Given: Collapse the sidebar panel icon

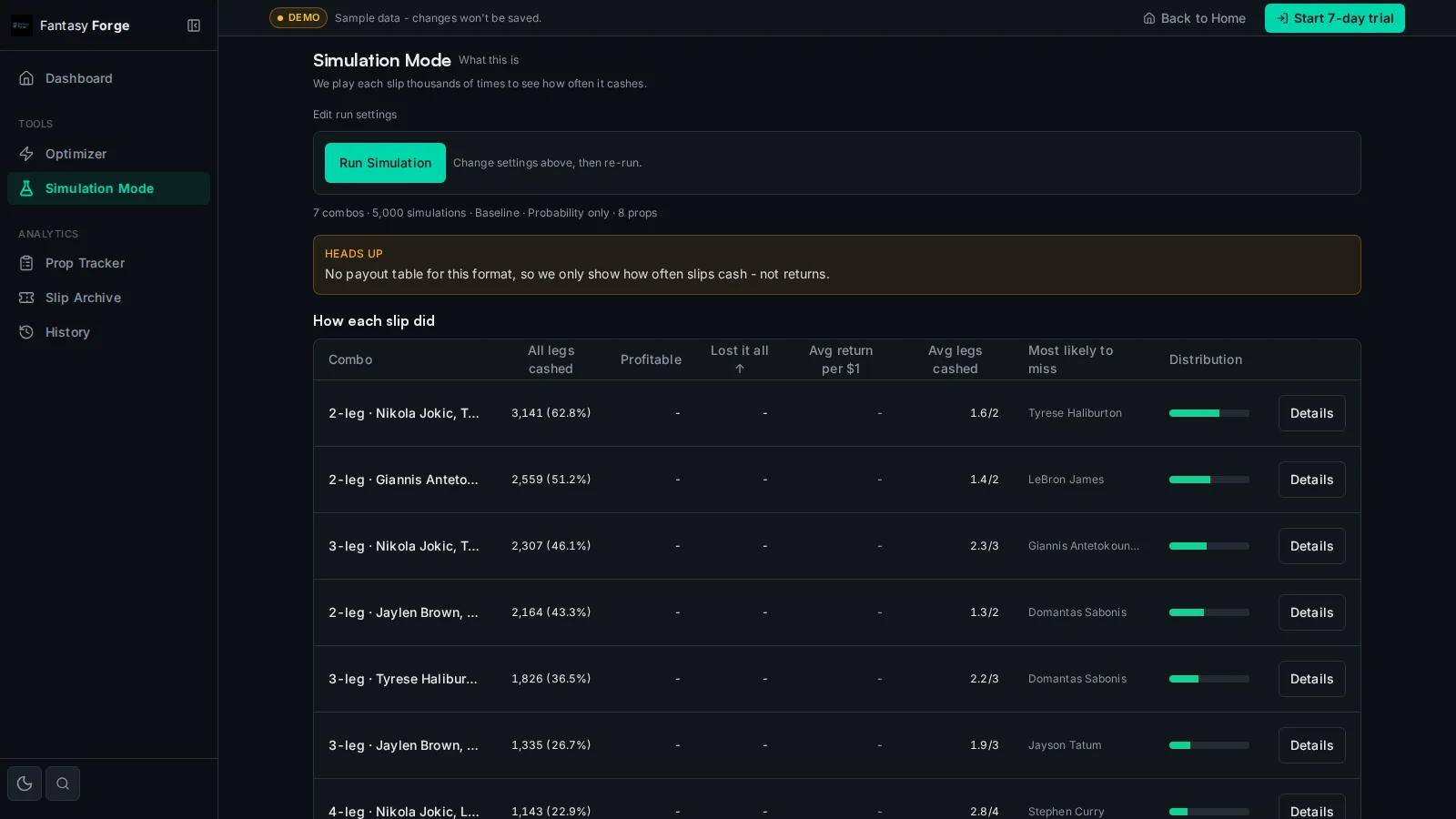Looking at the screenshot, I should [194, 25].
